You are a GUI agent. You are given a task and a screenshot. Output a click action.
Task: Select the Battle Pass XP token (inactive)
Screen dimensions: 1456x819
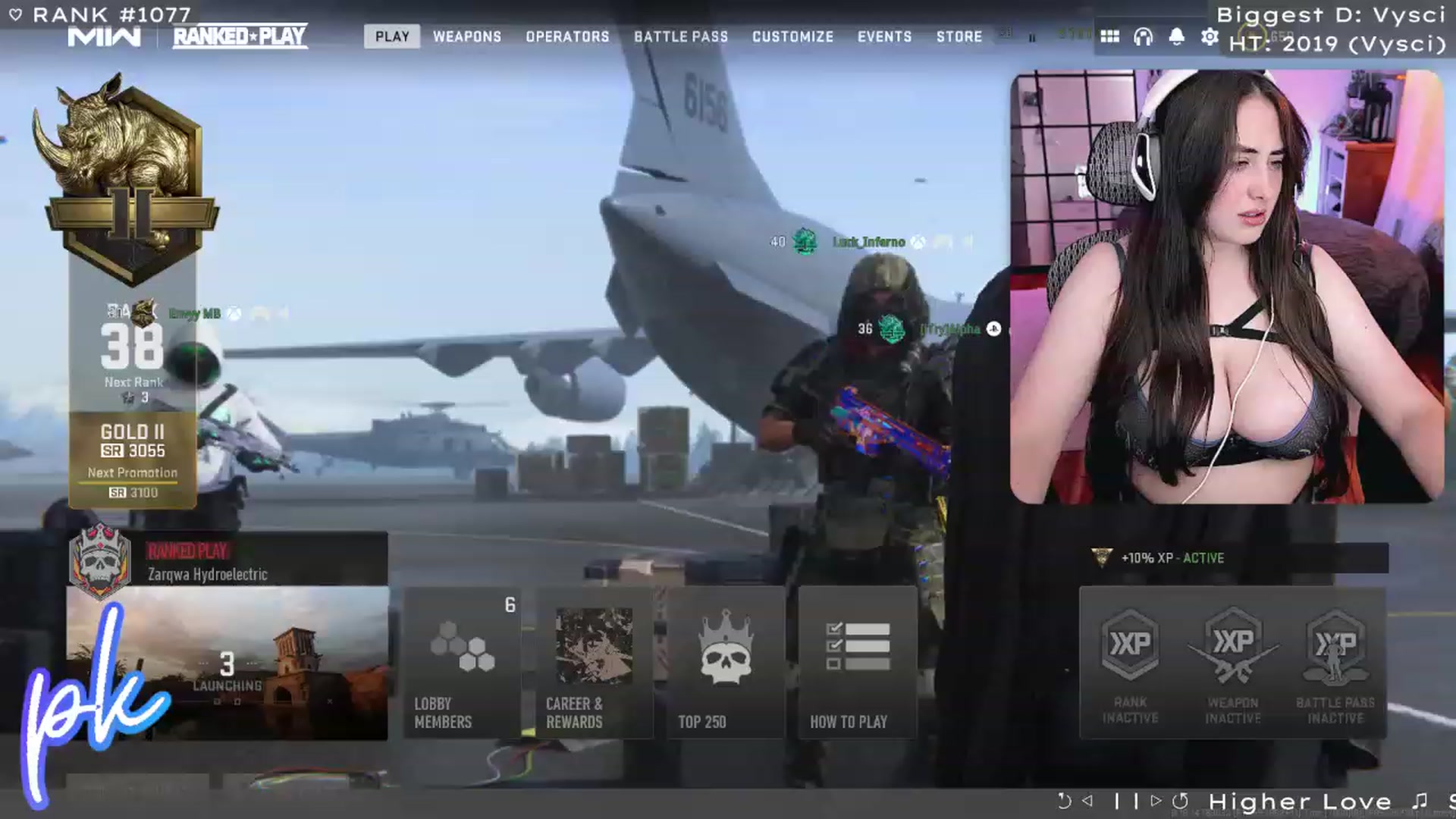pyautogui.click(x=1335, y=645)
